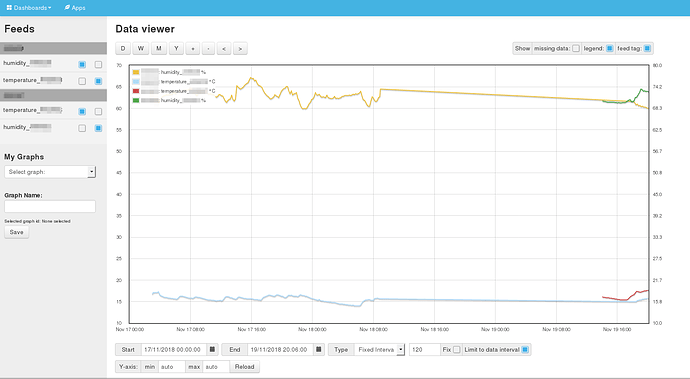Viewport: 690px width, 379px height.
Task: Check left axis for last humidity feed
Action: point(82,128)
